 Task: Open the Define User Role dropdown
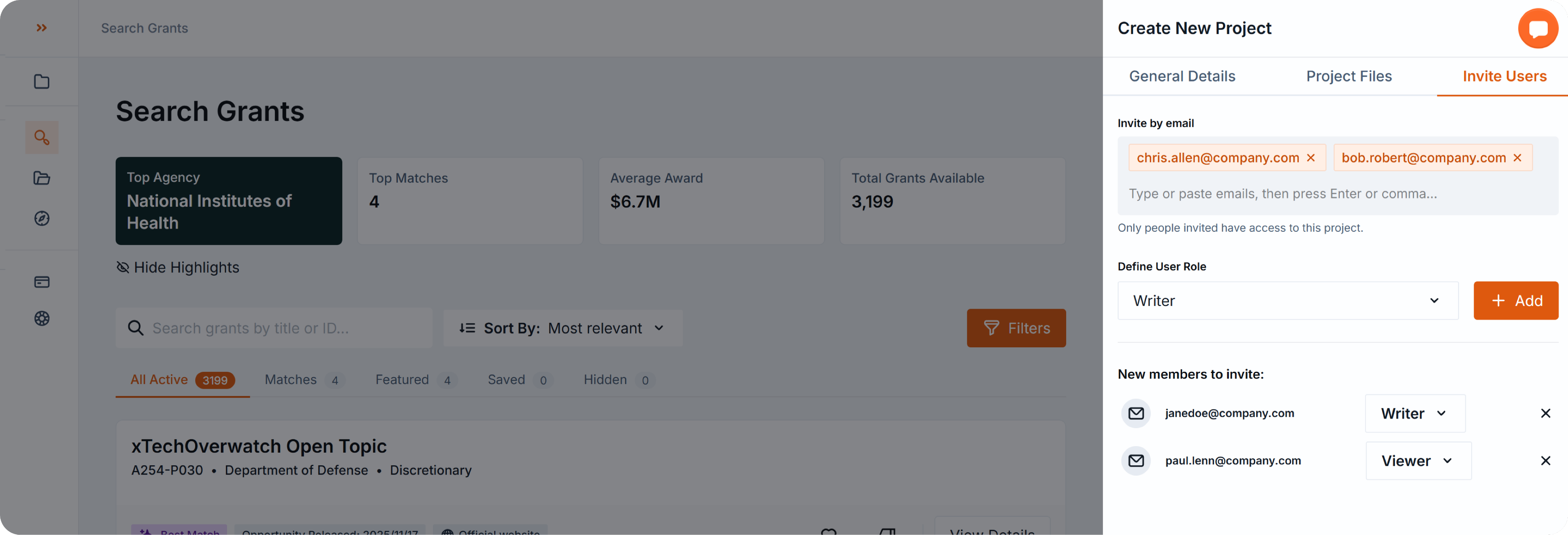(x=1287, y=301)
